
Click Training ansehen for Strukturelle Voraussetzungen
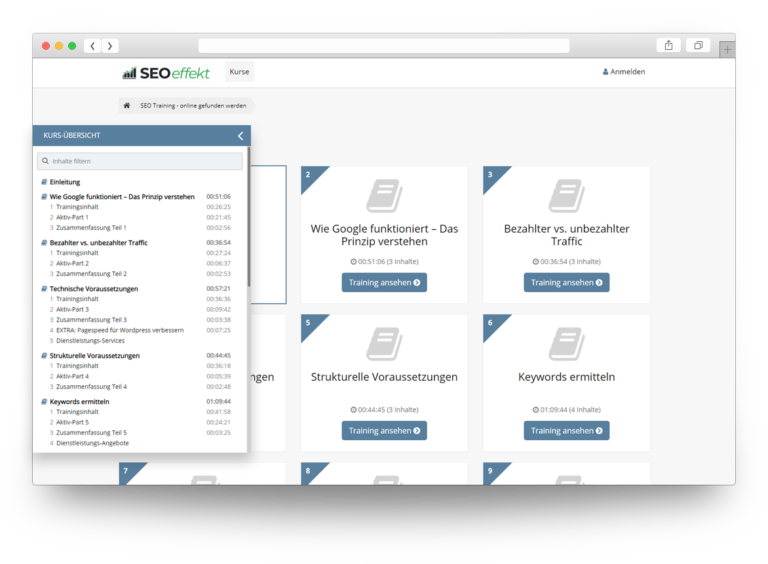click(384, 431)
